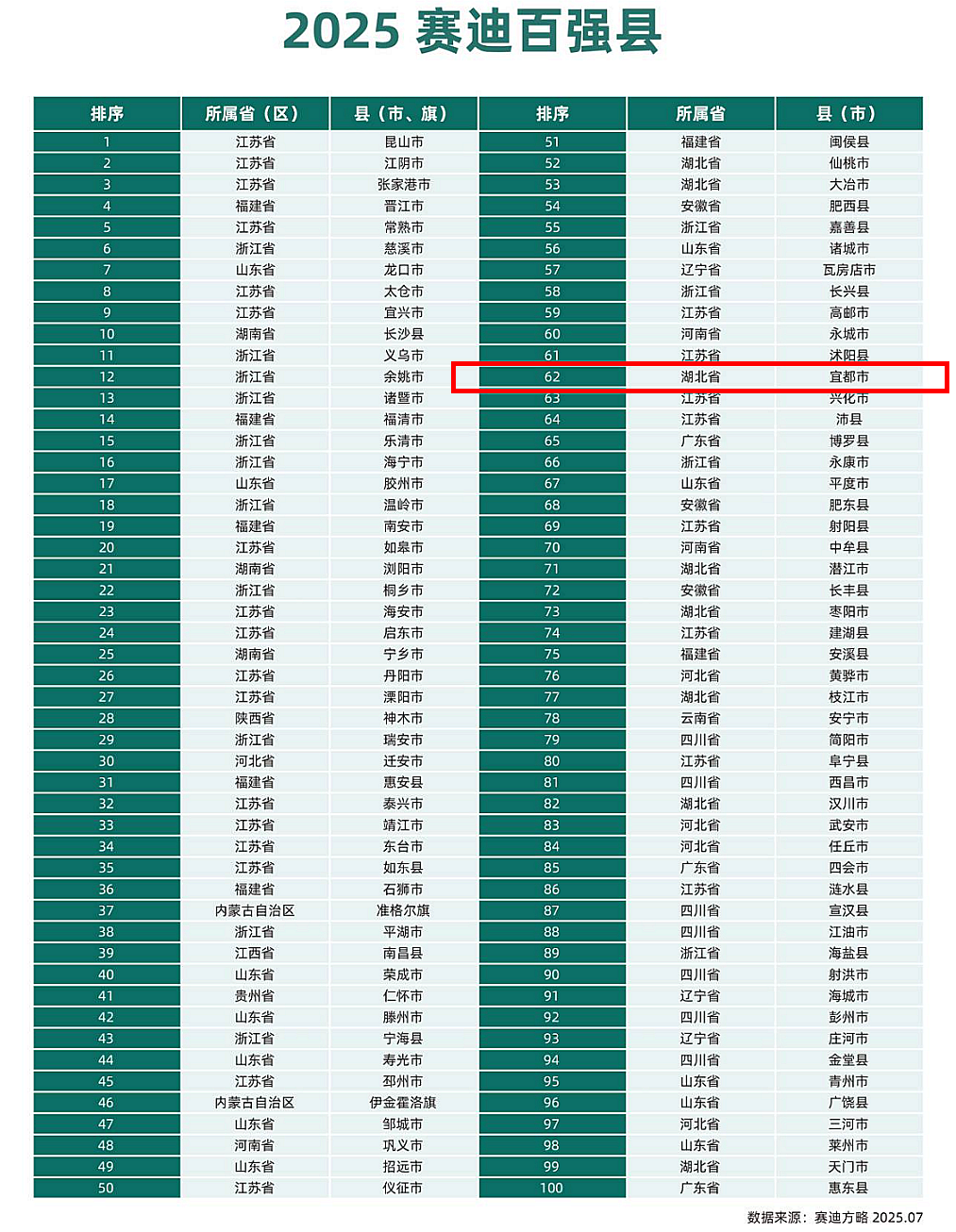Image resolution: width=956 pixels, height=1232 pixels.
Task: Click the '惠东县' cell in last row
Action: (x=848, y=1188)
